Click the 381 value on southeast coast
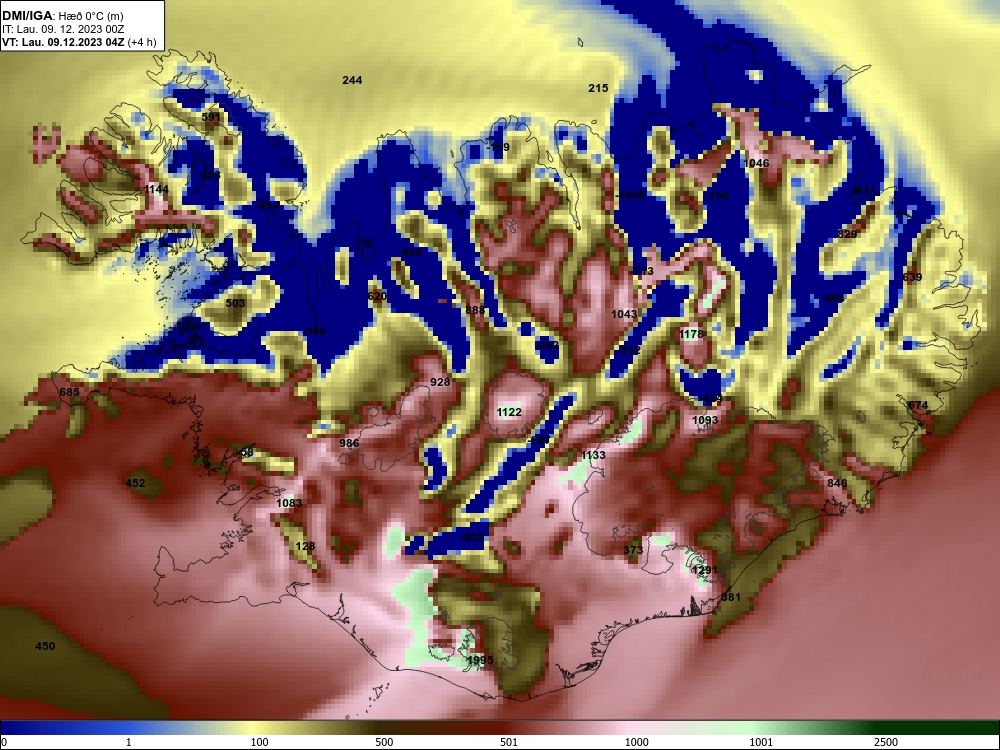Image resolution: width=1000 pixels, height=750 pixels. click(x=731, y=597)
